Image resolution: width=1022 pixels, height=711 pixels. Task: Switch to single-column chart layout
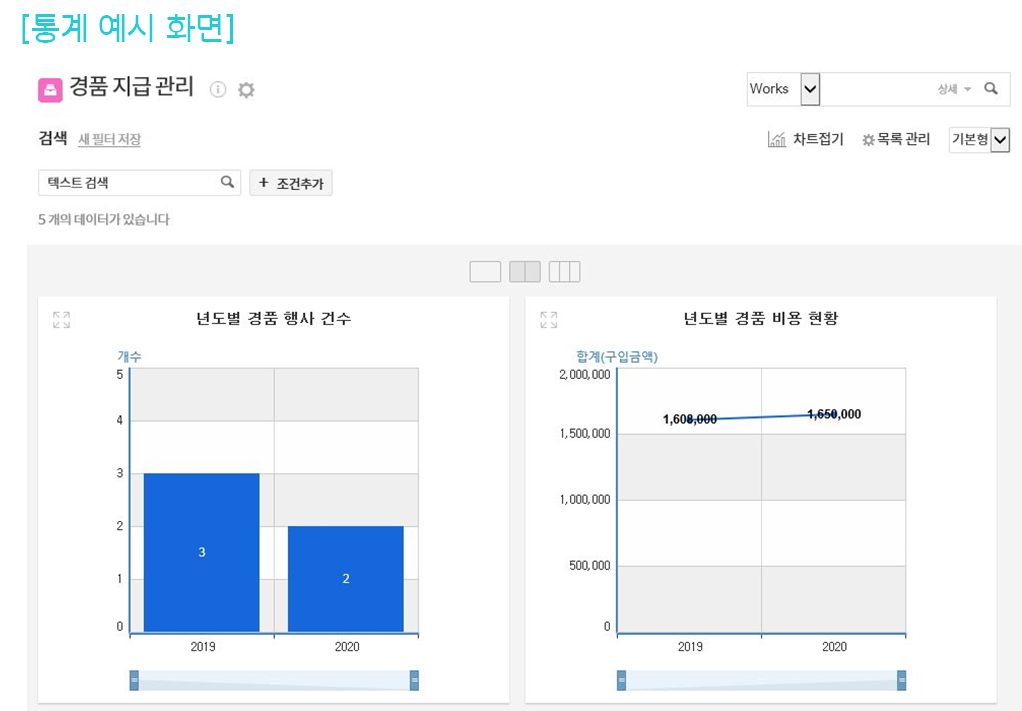click(x=485, y=272)
